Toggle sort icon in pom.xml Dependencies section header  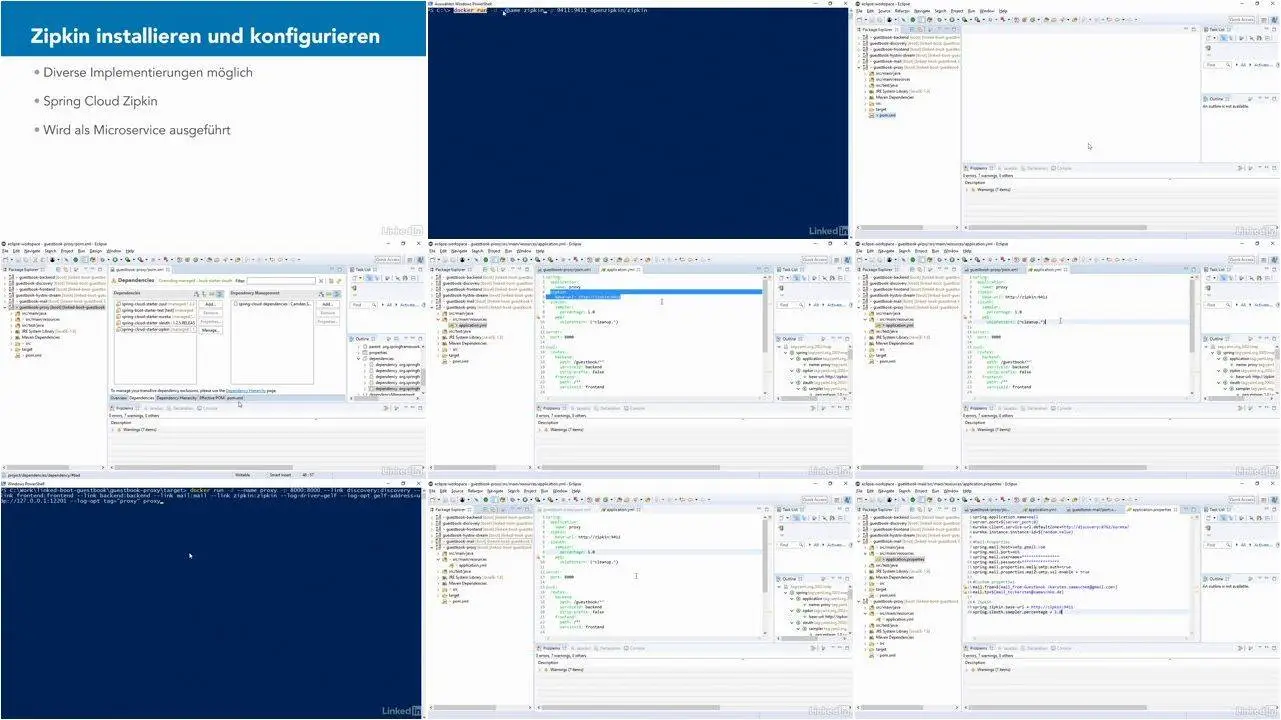pos(197,293)
